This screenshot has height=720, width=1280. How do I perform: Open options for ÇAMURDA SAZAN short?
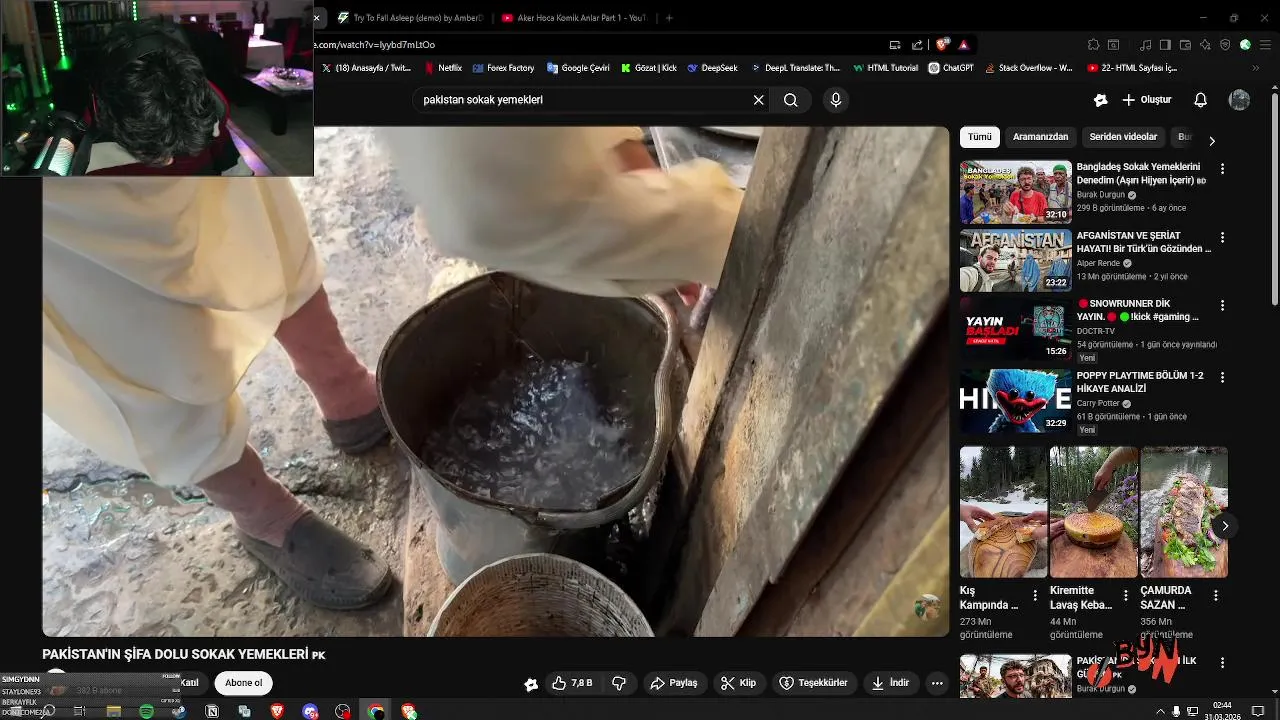pyautogui.click(x=1215, y=595)
